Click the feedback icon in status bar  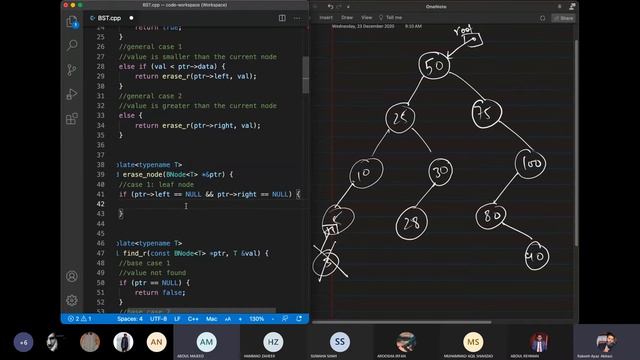coord(285,319)
